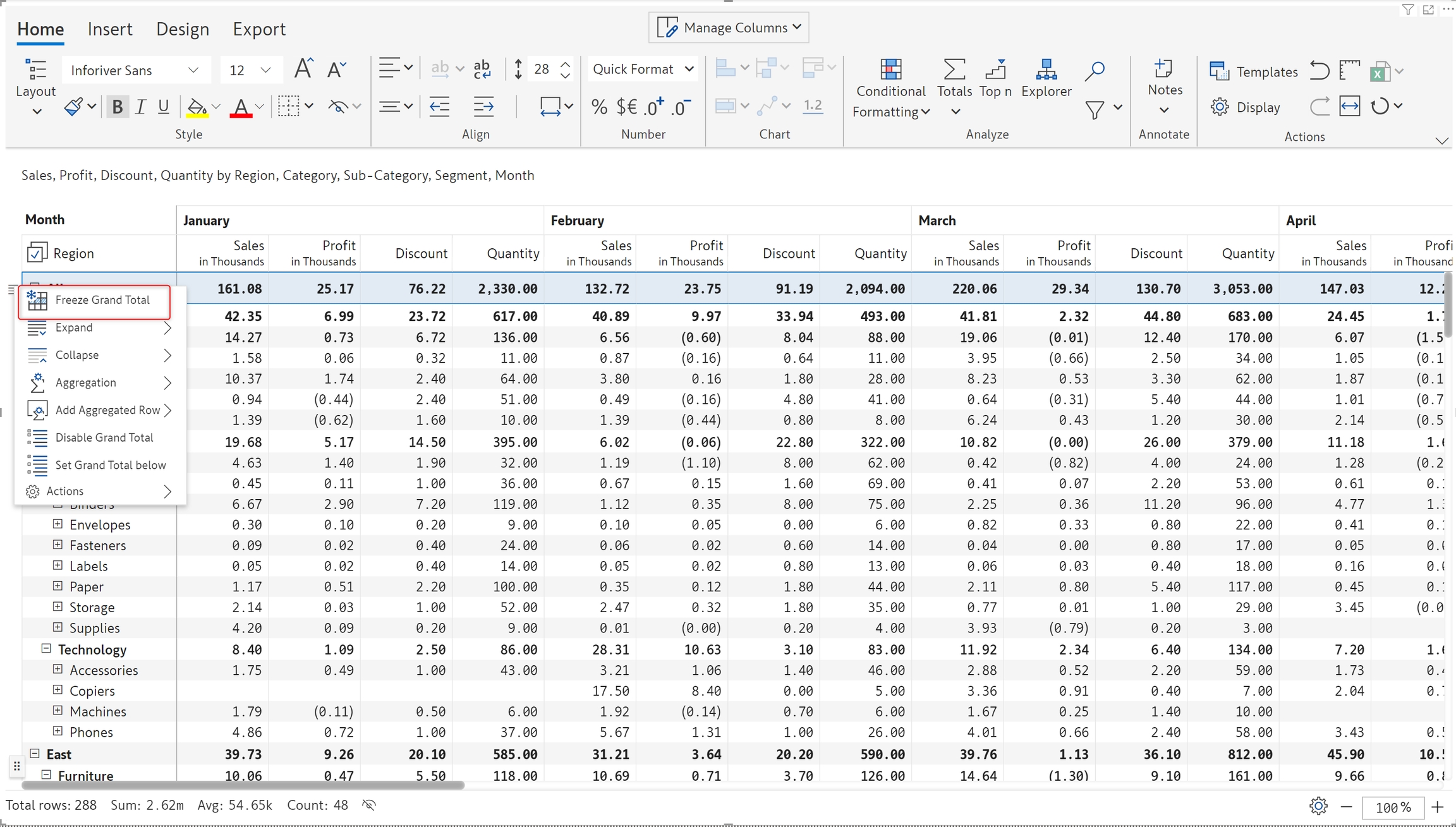Viewport: 1456px width, 827px height.
Task: Open the Quick Format dropdown
Action: pyautogui.click(x=643, y=69)
